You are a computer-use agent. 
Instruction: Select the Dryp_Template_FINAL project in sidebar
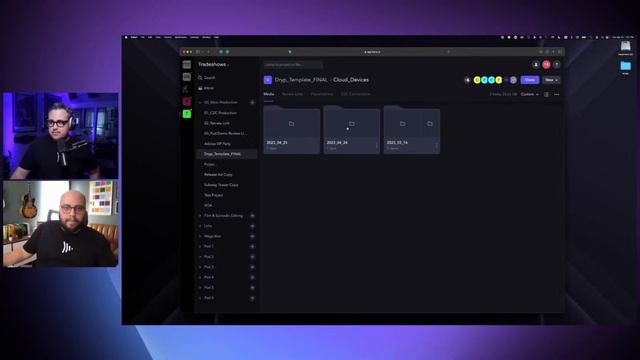(x=227, y=154)
